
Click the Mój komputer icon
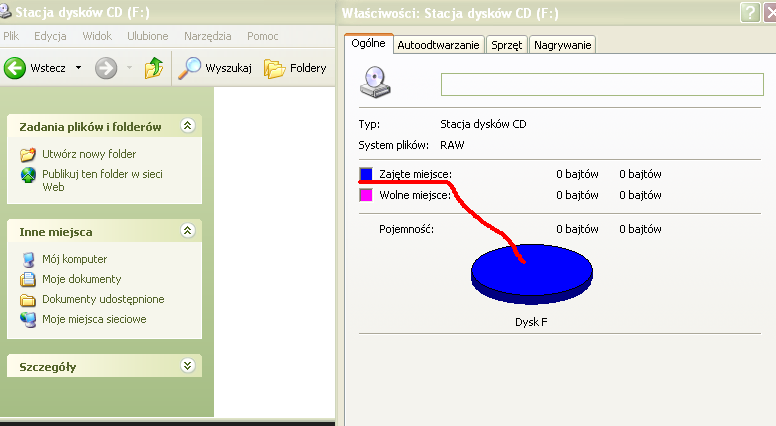tap(28, 259)
